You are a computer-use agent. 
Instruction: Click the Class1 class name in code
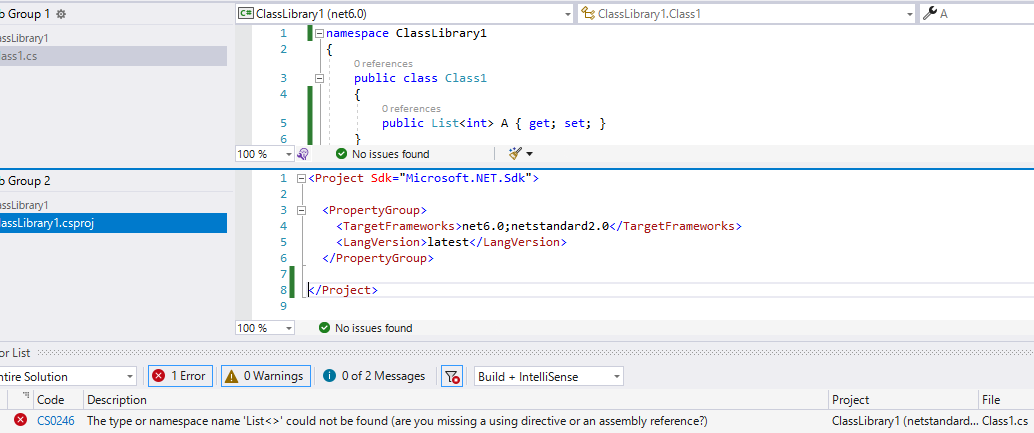point(466,78)
